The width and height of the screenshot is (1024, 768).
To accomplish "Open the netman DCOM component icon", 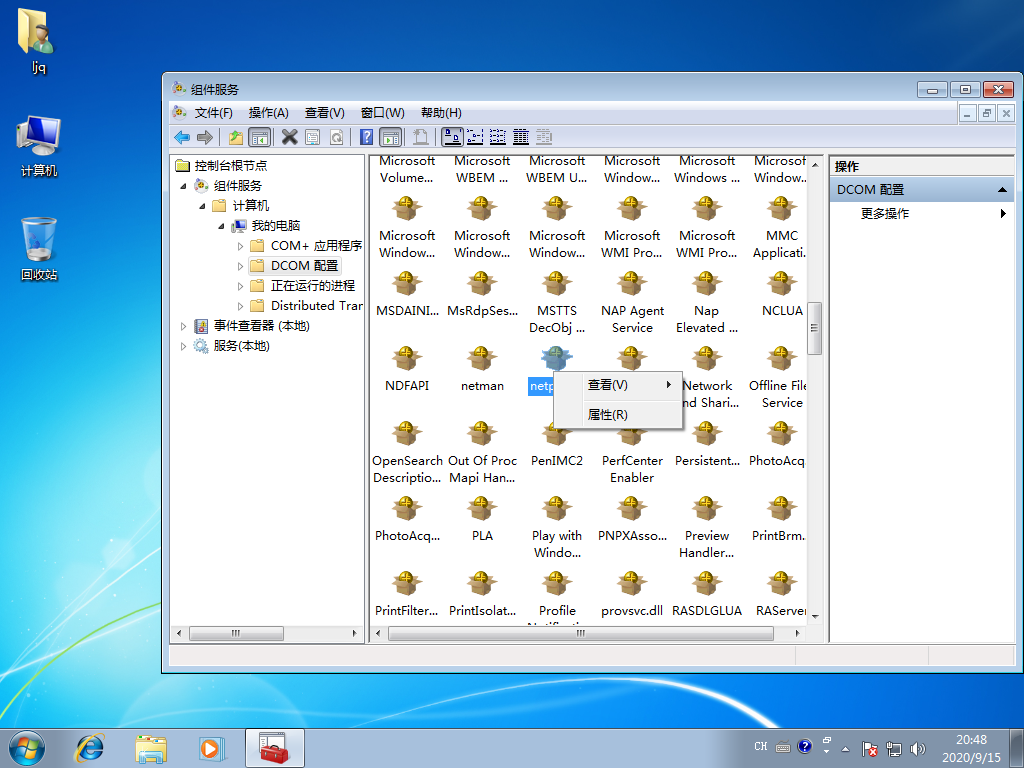I will tap(482, 359).
